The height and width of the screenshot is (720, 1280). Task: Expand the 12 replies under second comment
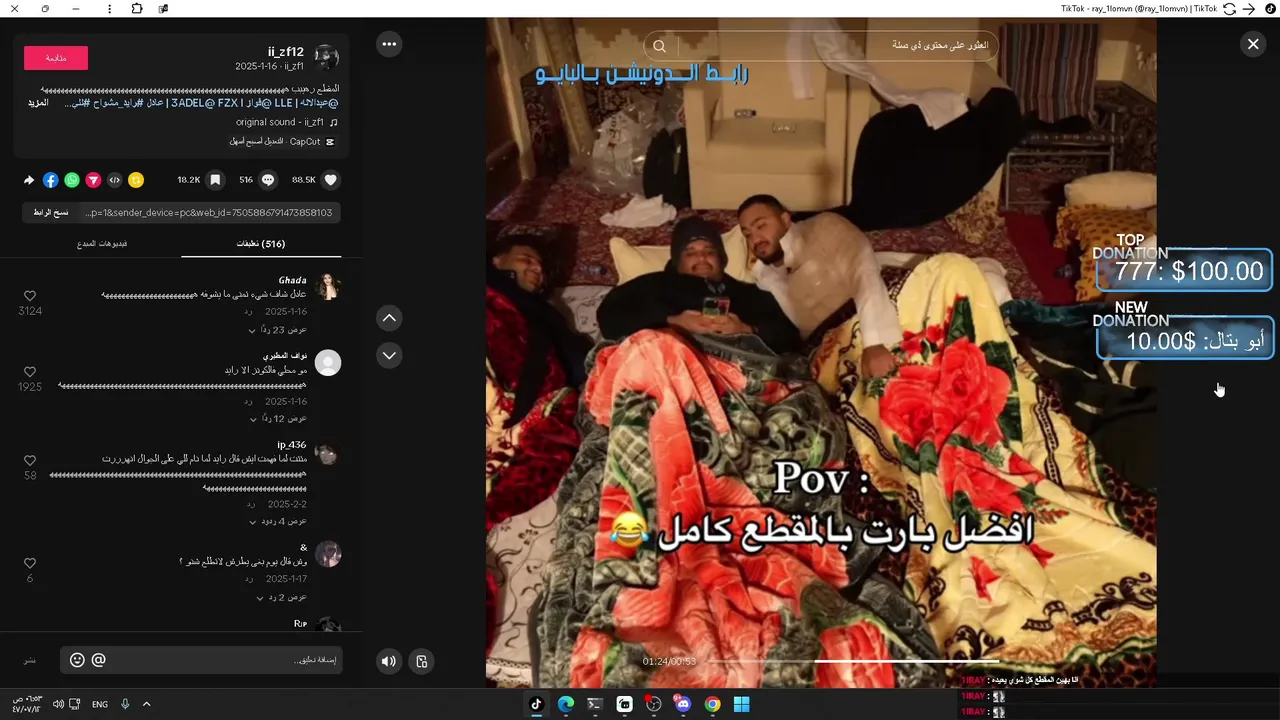[x=277, y=419]
